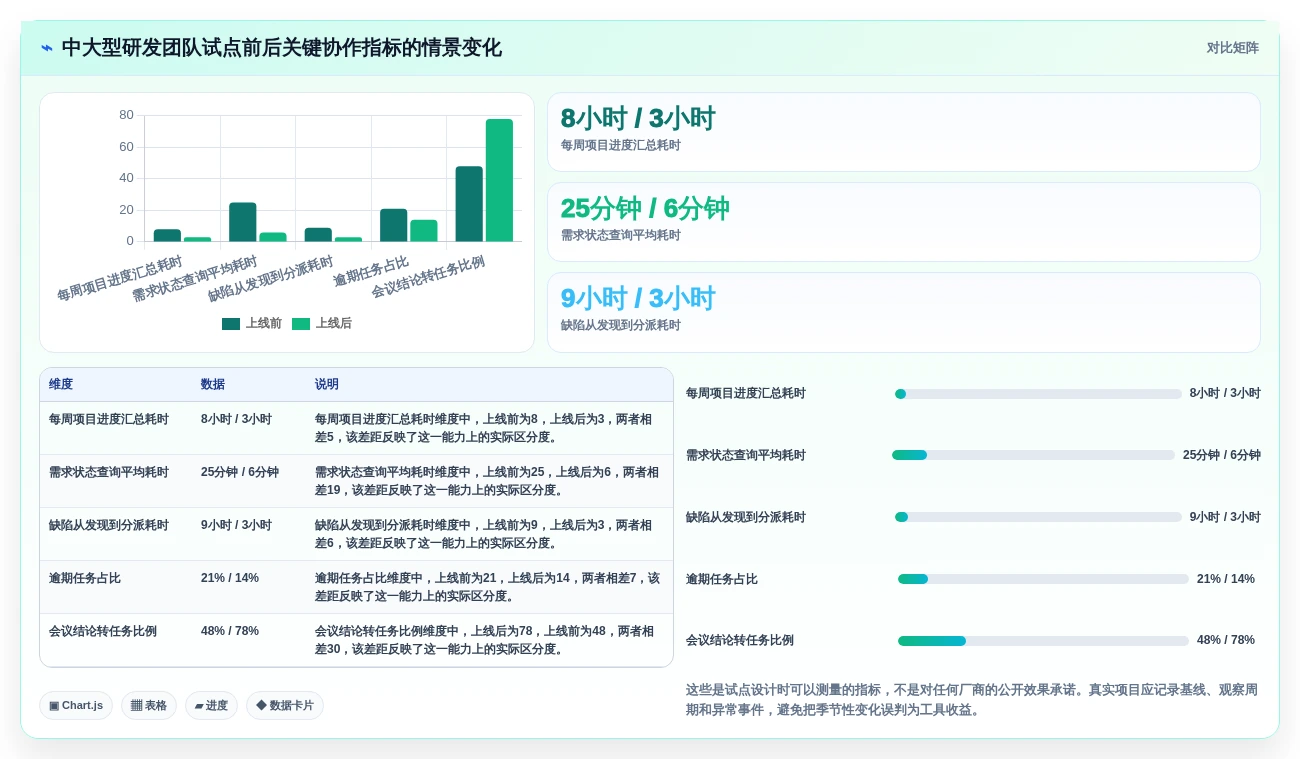Click the footnote text about 试点设计
Viewport: 1300px width, 759px height.
tap(972, 700)
